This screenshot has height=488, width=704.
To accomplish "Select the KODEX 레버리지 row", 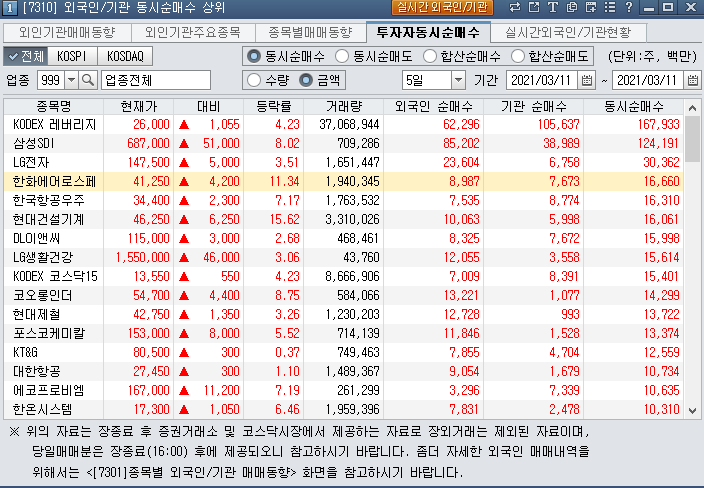I will 343,124.
